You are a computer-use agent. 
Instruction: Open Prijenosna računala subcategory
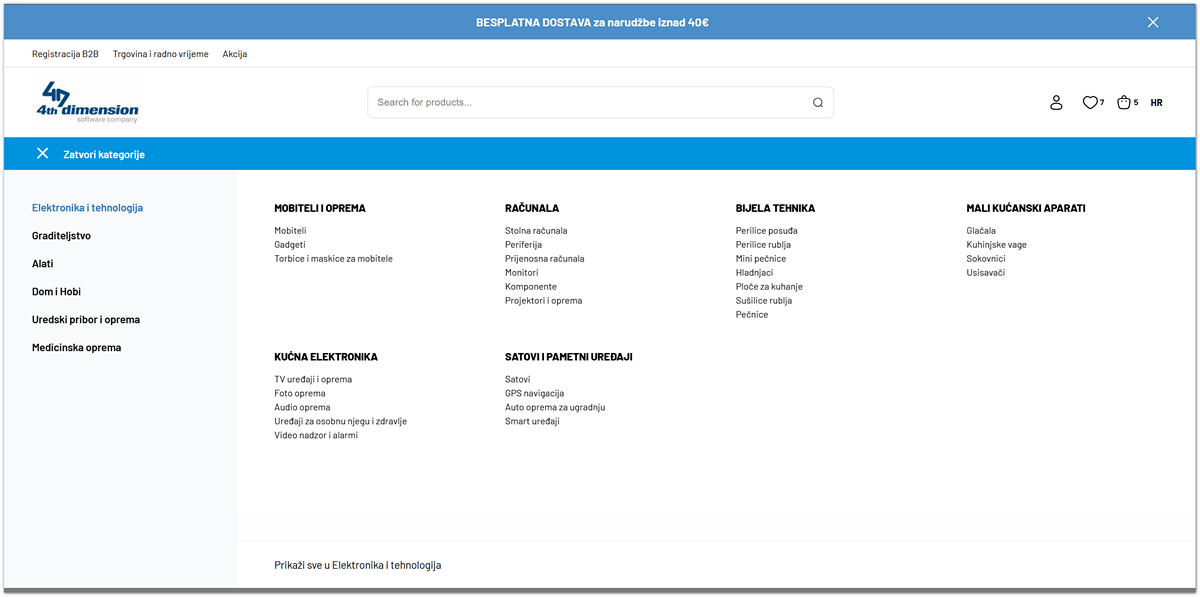coord(544,259)
